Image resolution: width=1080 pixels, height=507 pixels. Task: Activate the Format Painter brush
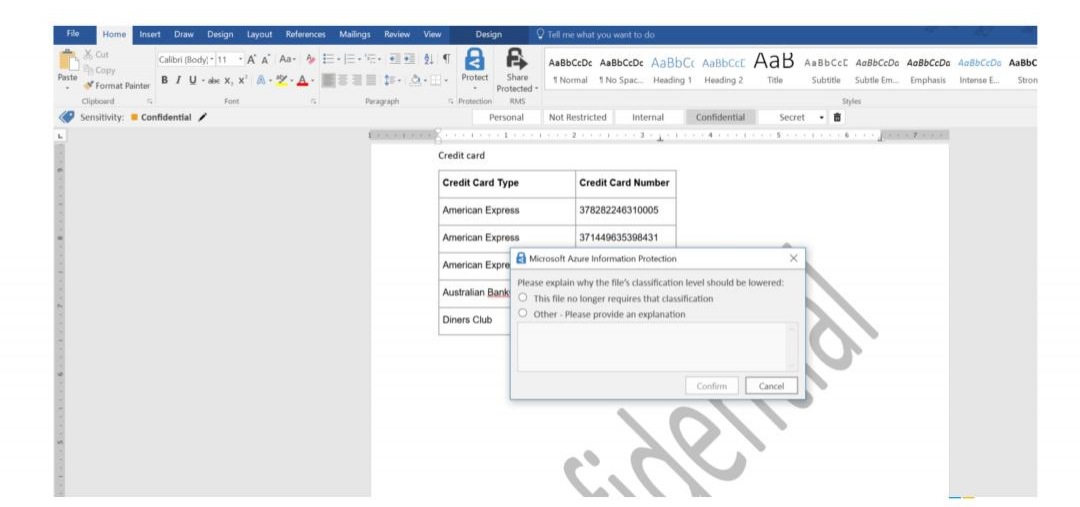click(x=89, y=86)
